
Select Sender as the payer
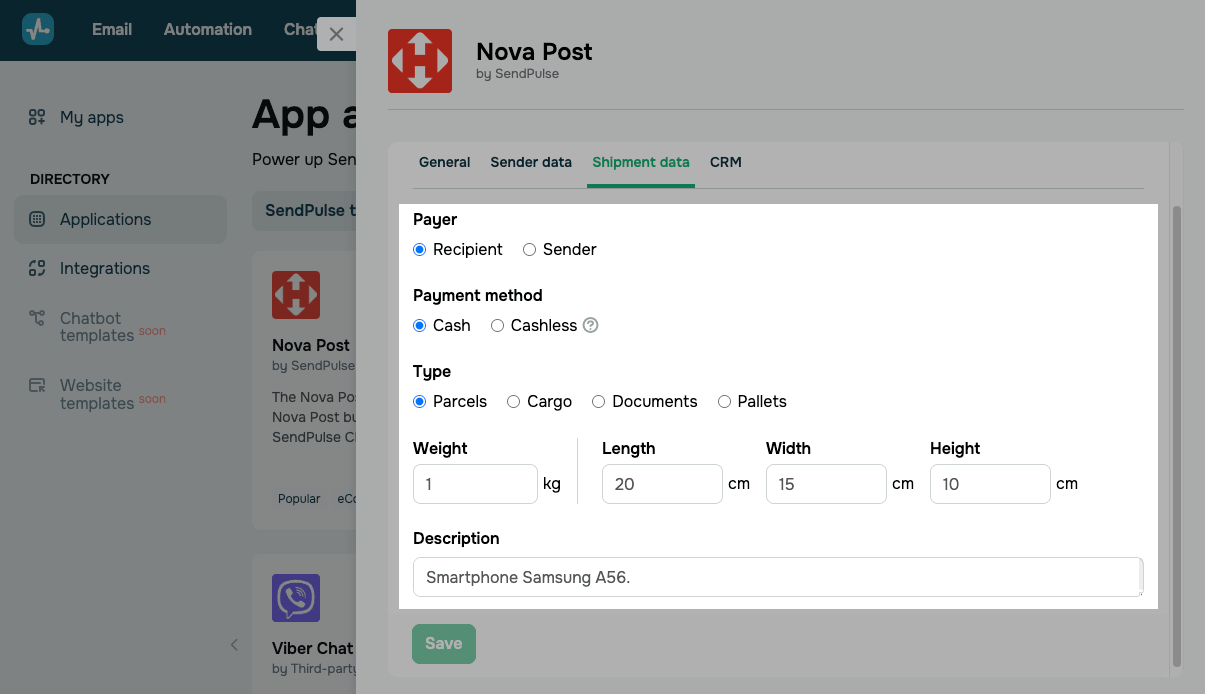530,250
